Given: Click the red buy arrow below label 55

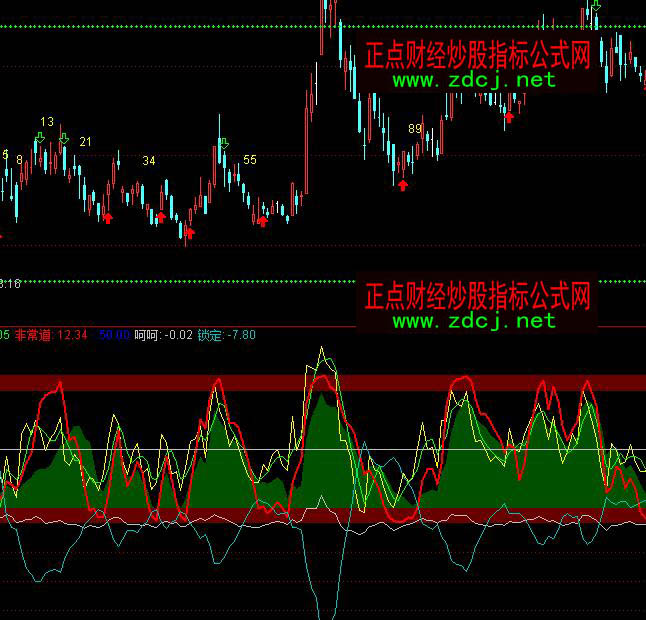Looking at the screenshot, I should tap(263, 220).
